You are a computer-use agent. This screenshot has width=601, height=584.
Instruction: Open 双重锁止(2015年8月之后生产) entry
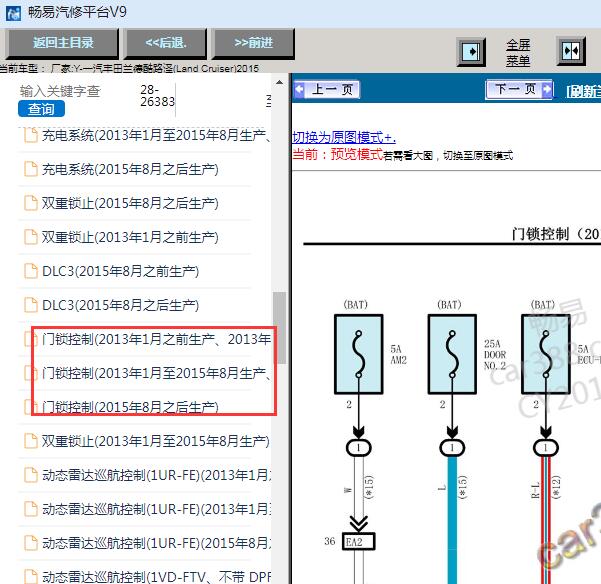tap(130, 203)
